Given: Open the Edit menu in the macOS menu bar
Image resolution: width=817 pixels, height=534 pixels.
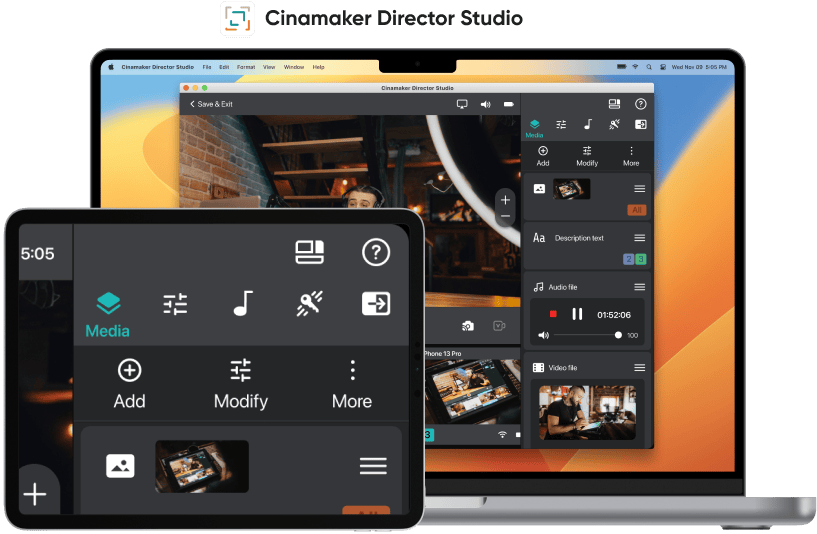Looking at the screenshot, I should [x=224, y=67].
